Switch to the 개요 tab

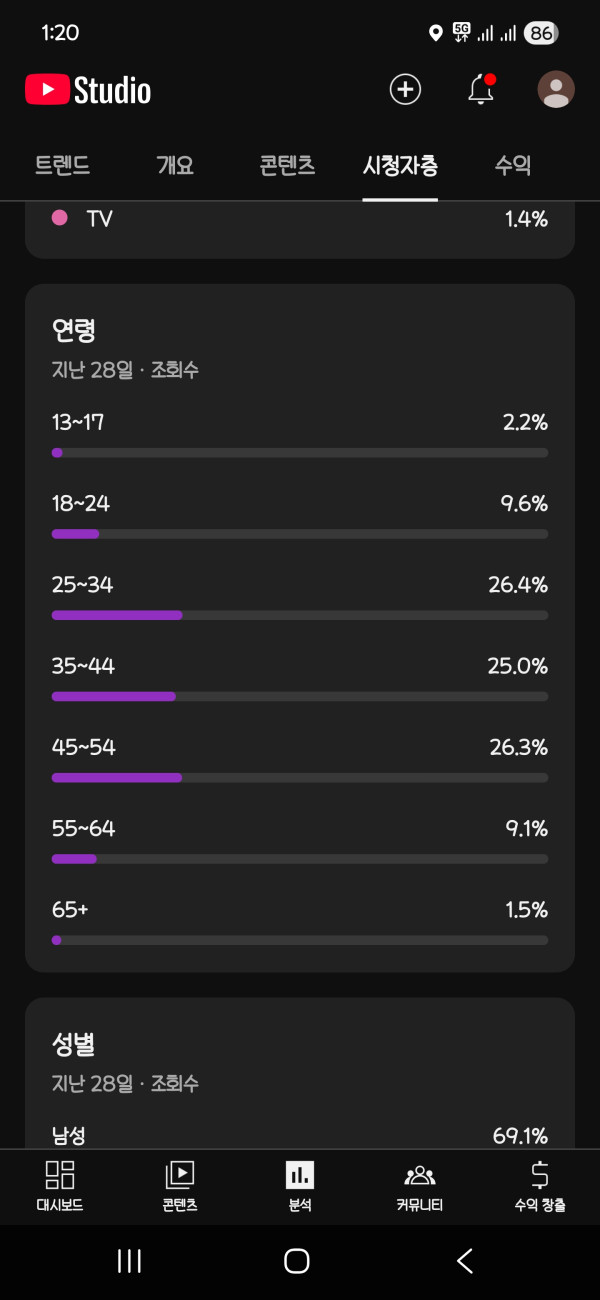[175, 166]
